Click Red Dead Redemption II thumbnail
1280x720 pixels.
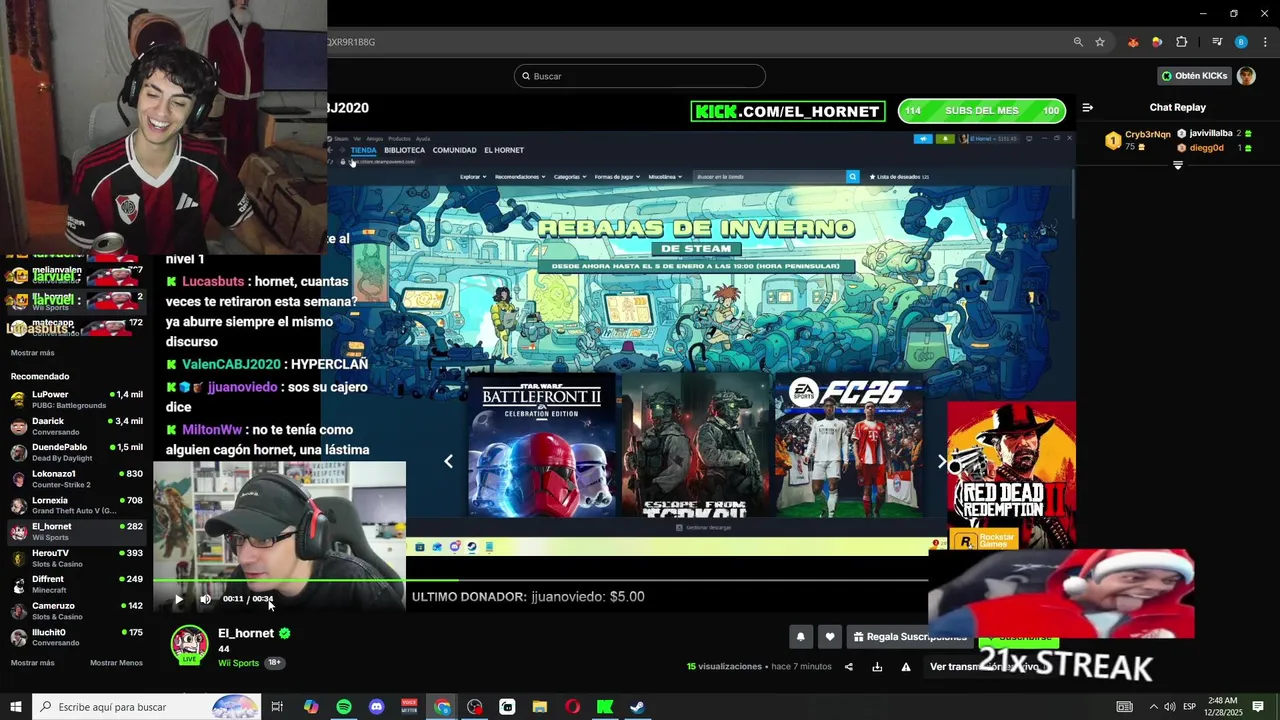pos(1011,475)
